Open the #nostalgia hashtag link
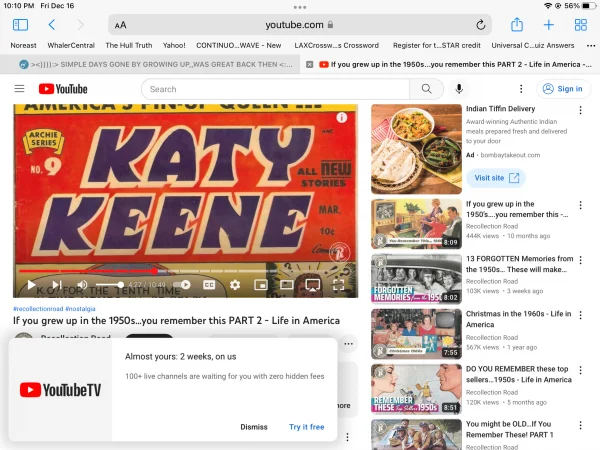 point(80,308)
